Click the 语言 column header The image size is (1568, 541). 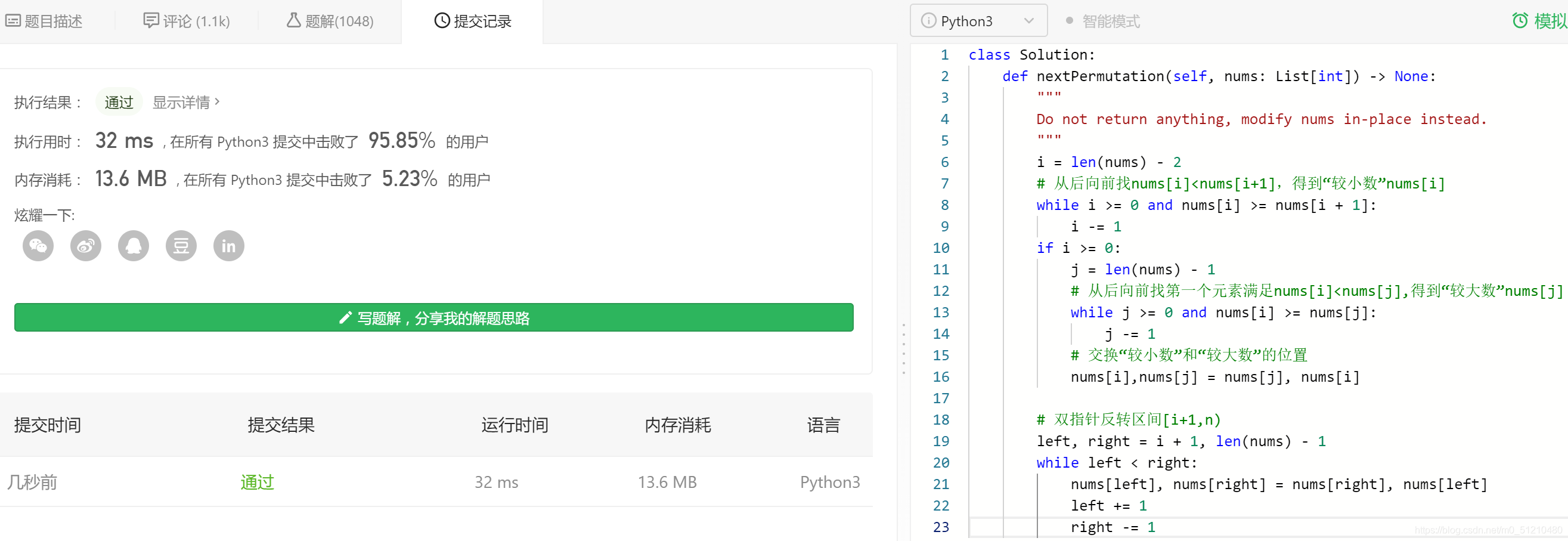(x=823, y=425)
